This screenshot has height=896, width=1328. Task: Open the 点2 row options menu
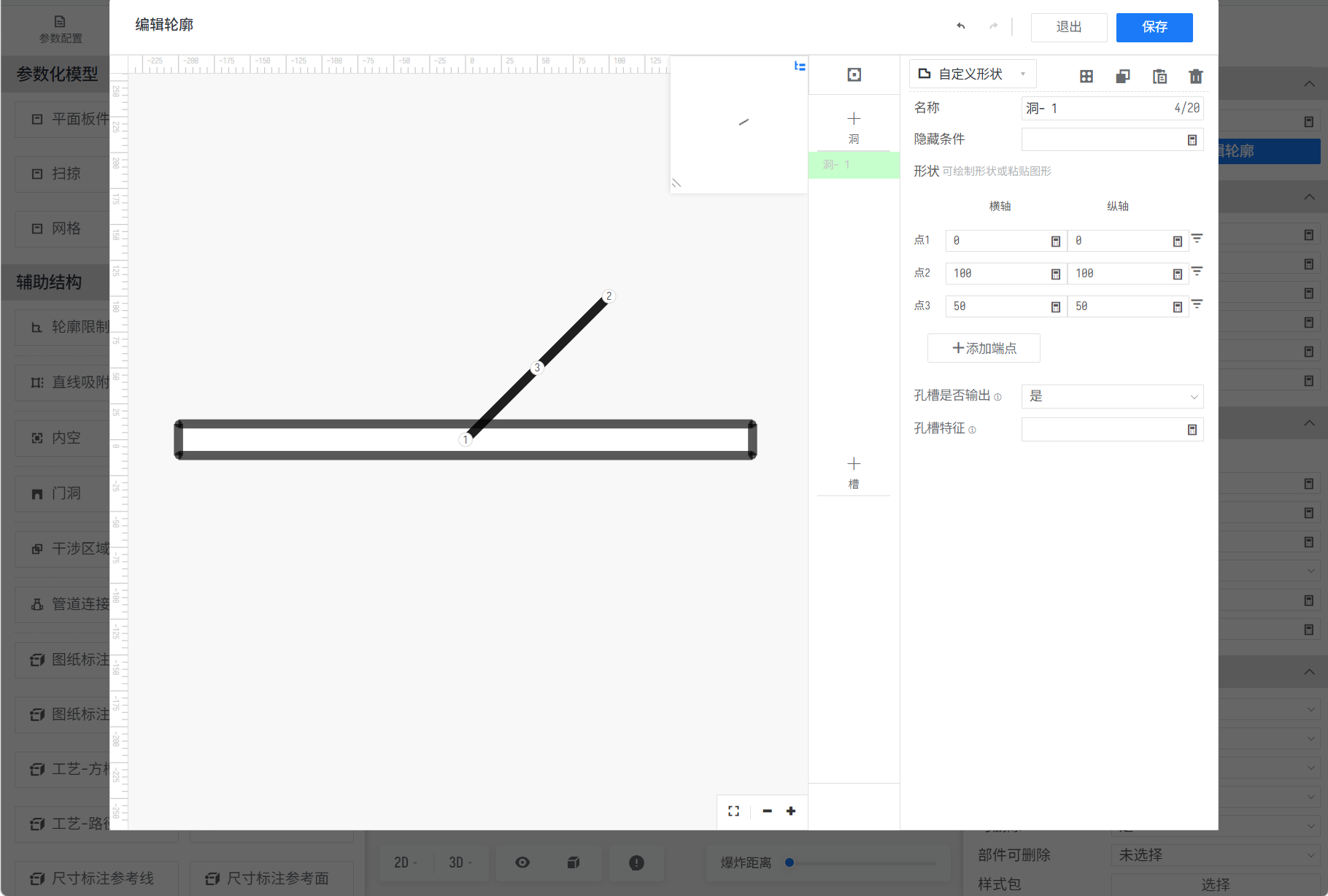(x=1197, y=271)
